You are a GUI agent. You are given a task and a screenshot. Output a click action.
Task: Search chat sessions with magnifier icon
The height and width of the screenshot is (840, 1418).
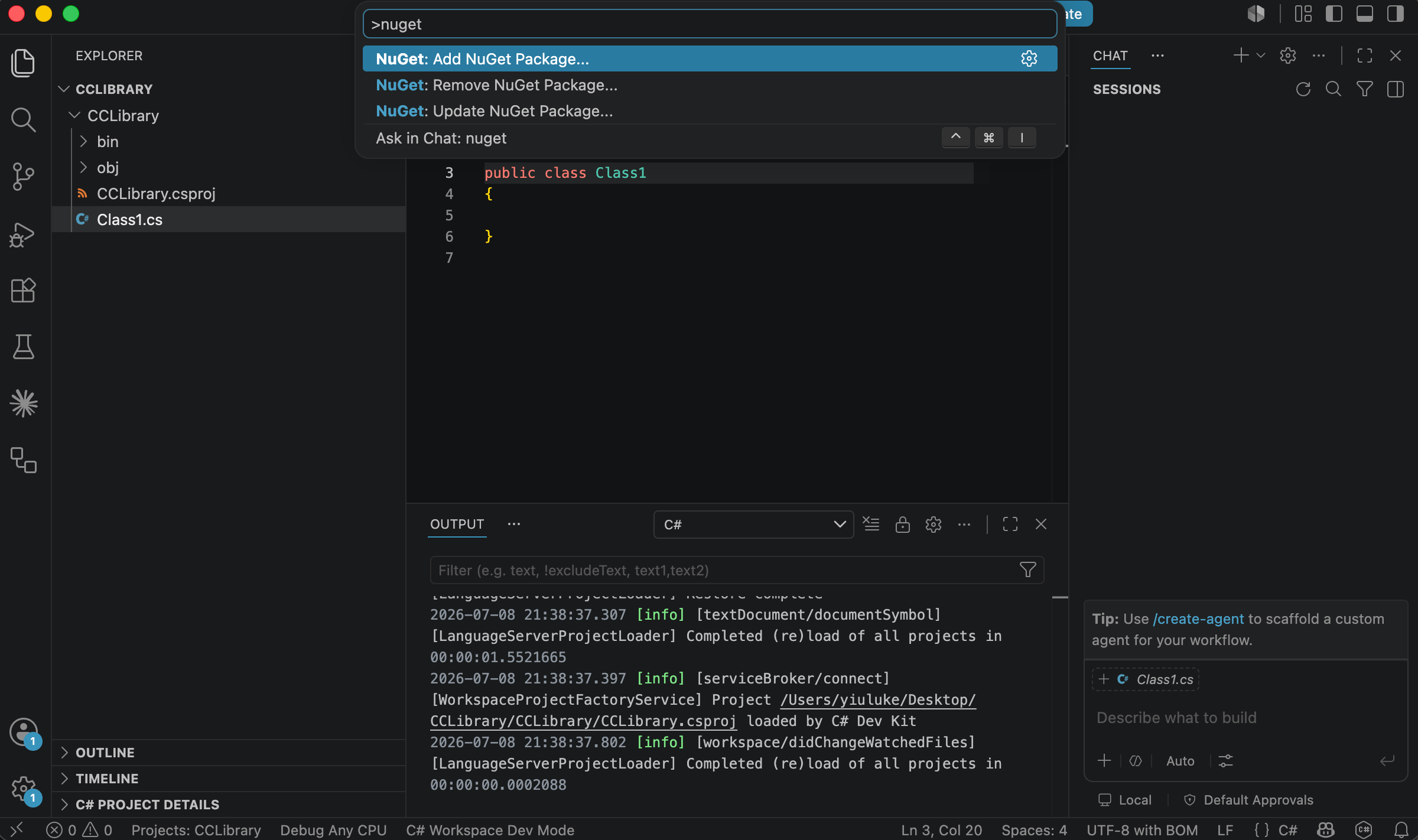coord(1334,89)
